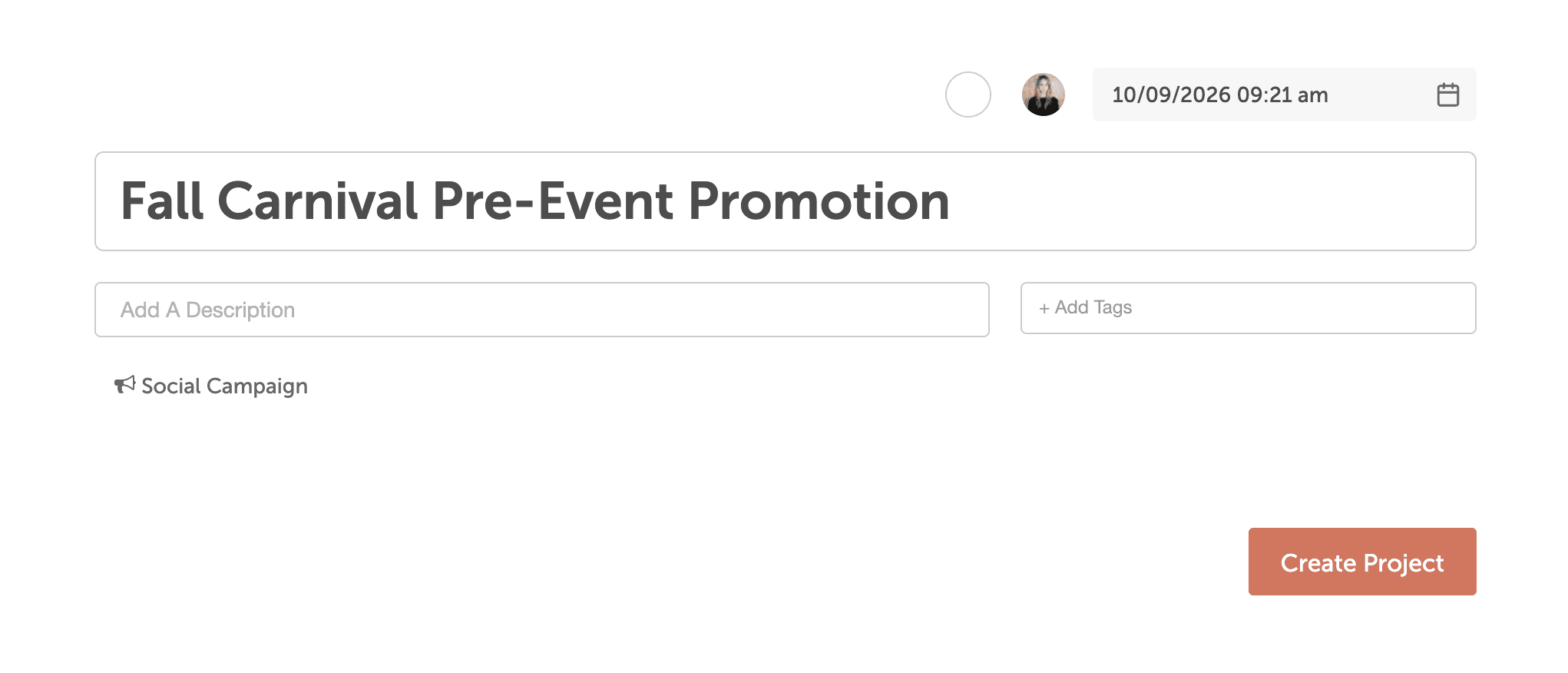1568x673 pixels.
Task: Click the megaphone Social Campaign icon
Action: coord(124,384)
